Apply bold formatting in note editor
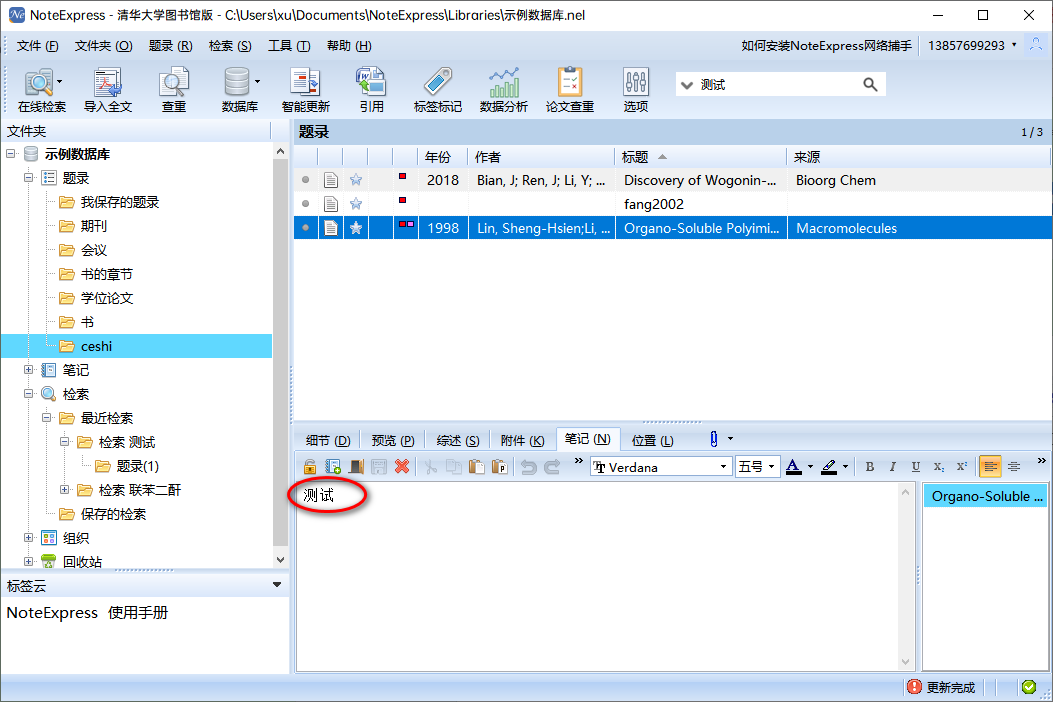This screenshot has width=1053, height=702. (x=870, y=466)
